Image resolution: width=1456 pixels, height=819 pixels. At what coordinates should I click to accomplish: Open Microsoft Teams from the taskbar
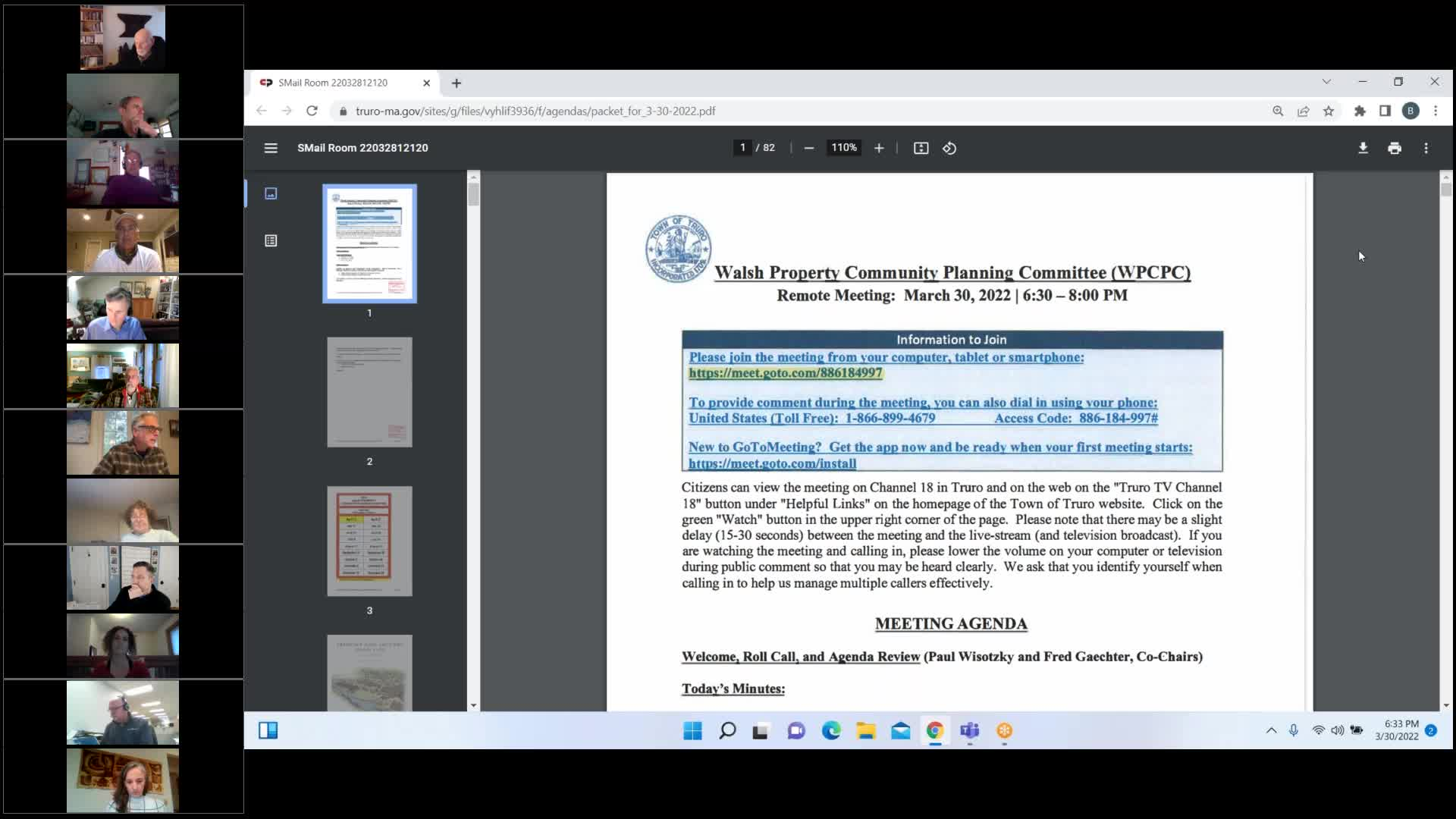(970, 730)
